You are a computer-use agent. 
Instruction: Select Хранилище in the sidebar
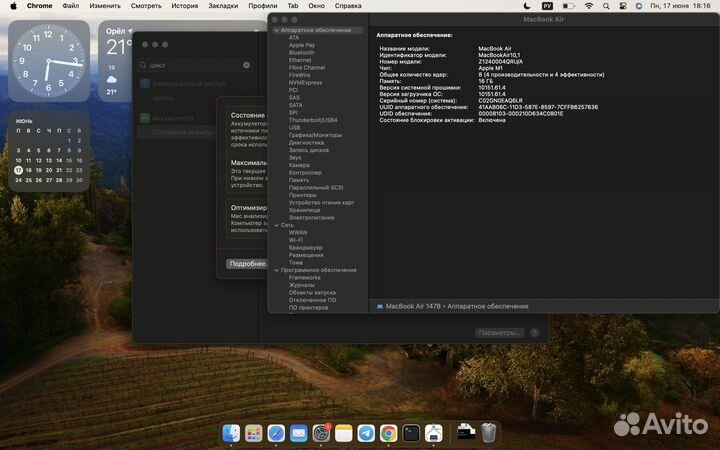pyautogui.click(x=304, y=210)
